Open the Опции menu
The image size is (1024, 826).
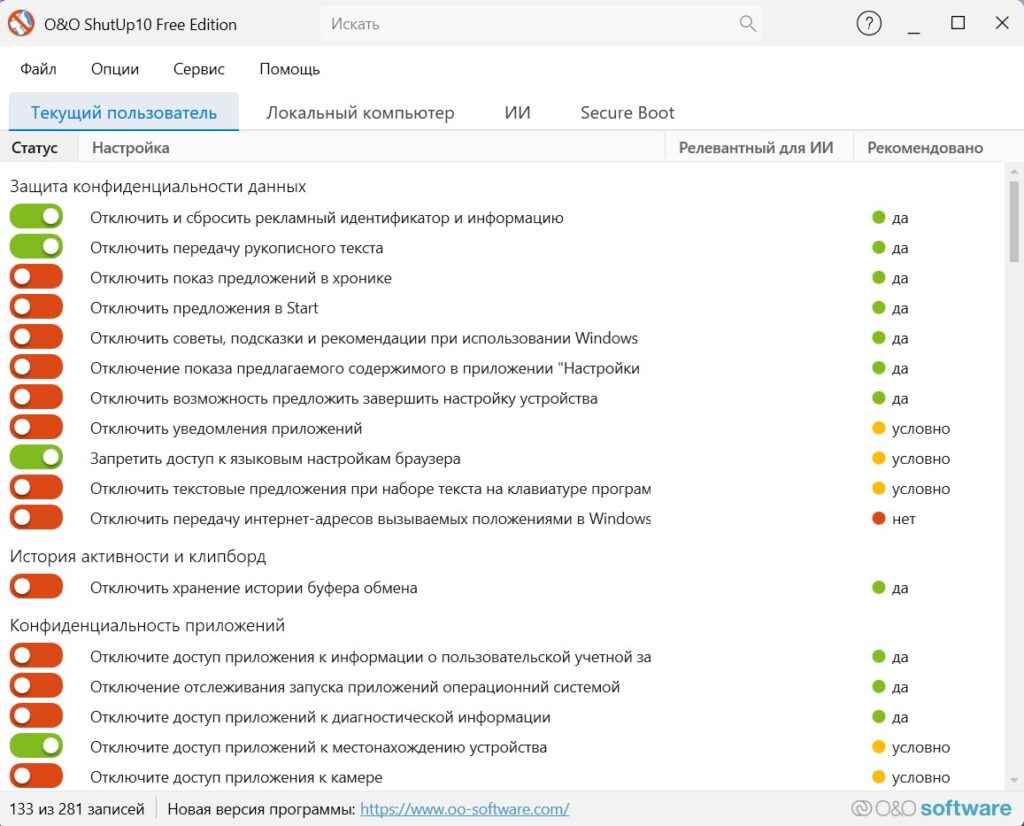click(115, 69)
